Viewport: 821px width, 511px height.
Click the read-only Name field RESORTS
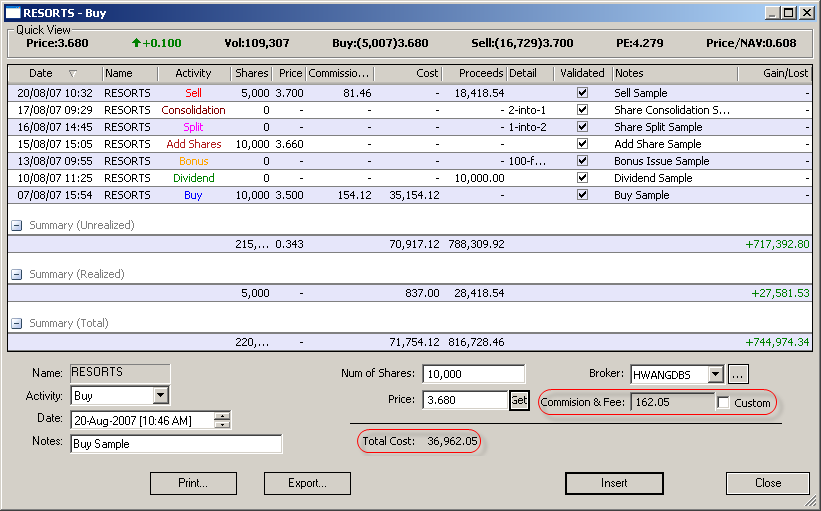pos(120,373)
